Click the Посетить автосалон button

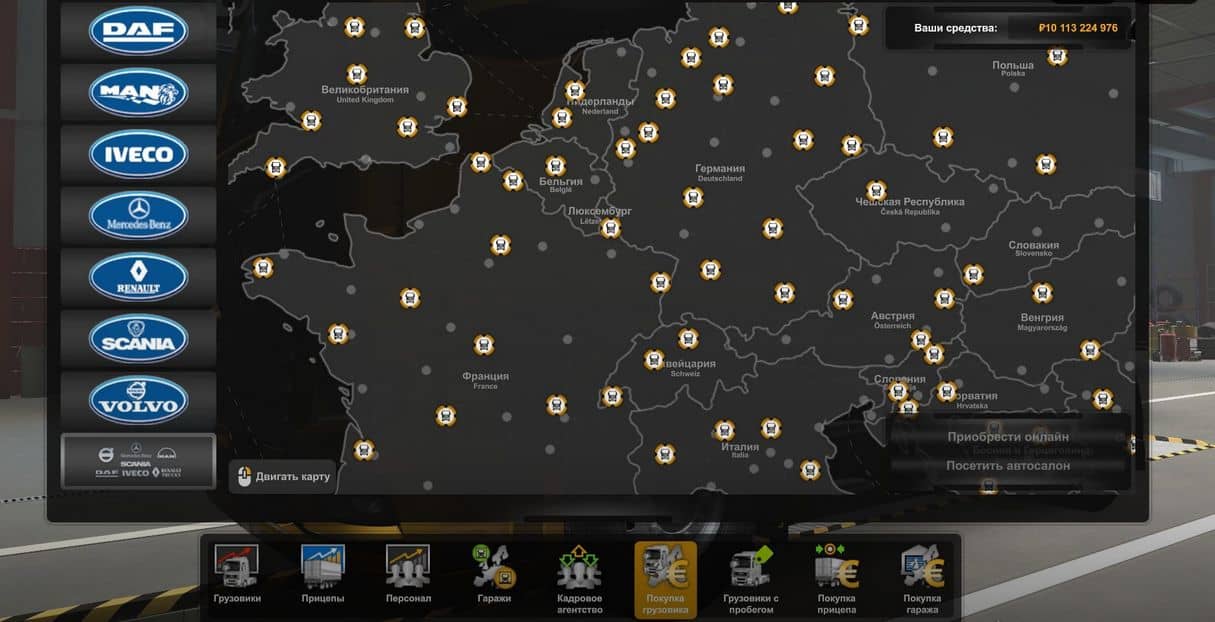click(1007, 465)
